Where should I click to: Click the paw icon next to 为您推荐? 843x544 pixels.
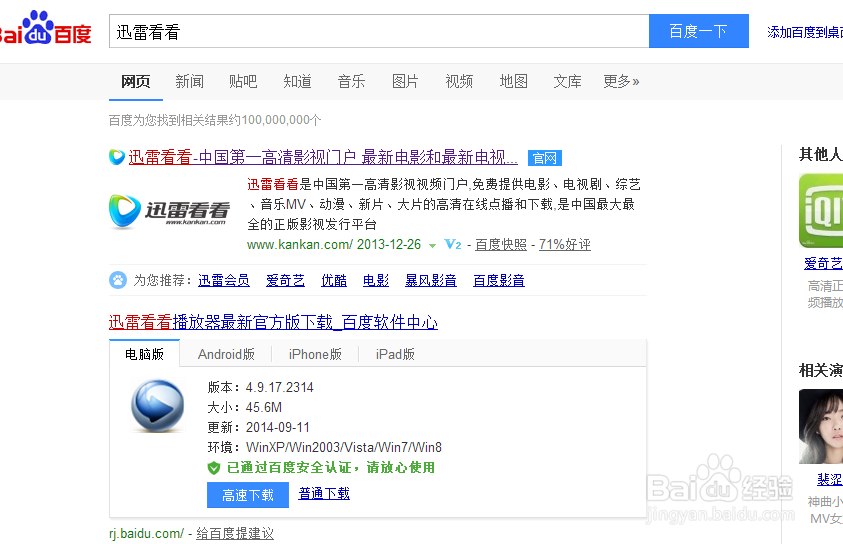point(118,280)
